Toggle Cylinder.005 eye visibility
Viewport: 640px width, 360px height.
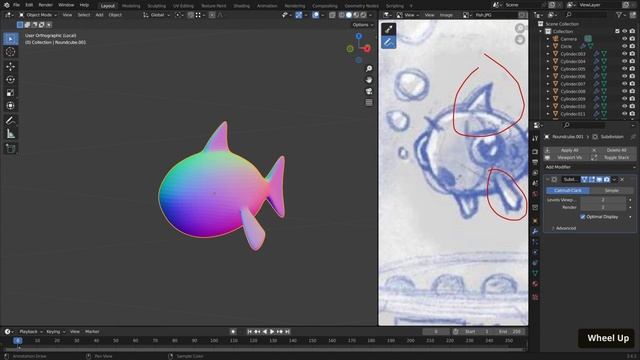pos(624,69)
